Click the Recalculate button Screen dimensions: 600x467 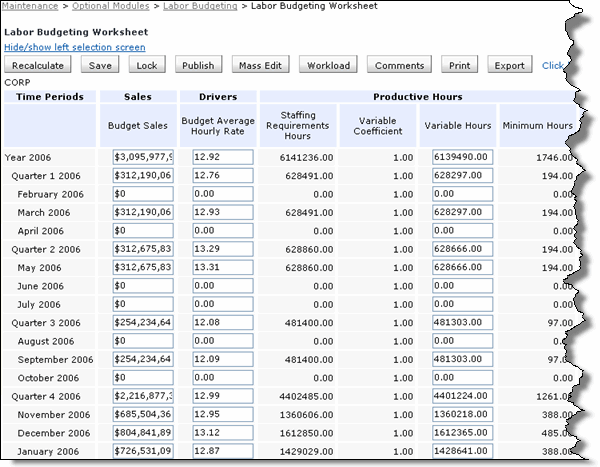click(37, 66)
